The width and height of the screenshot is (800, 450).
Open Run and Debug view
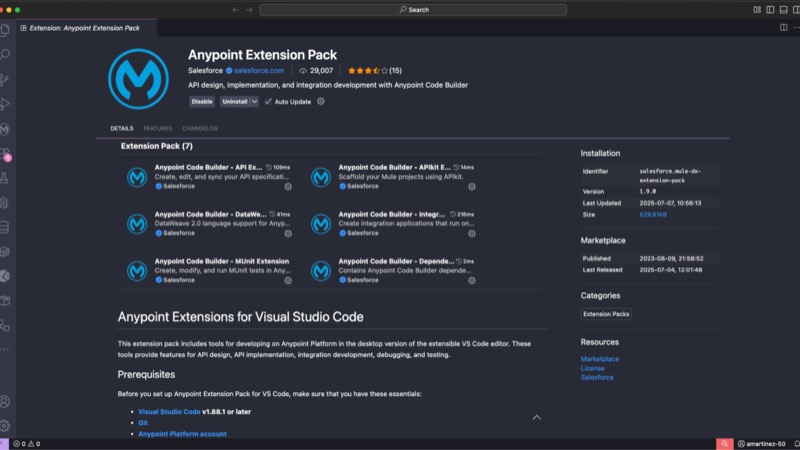5,104
